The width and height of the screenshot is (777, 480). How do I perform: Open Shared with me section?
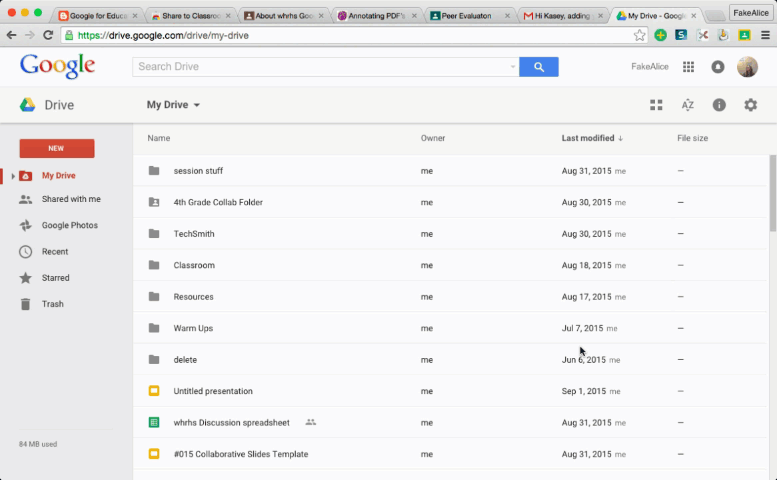coord(70,199)
